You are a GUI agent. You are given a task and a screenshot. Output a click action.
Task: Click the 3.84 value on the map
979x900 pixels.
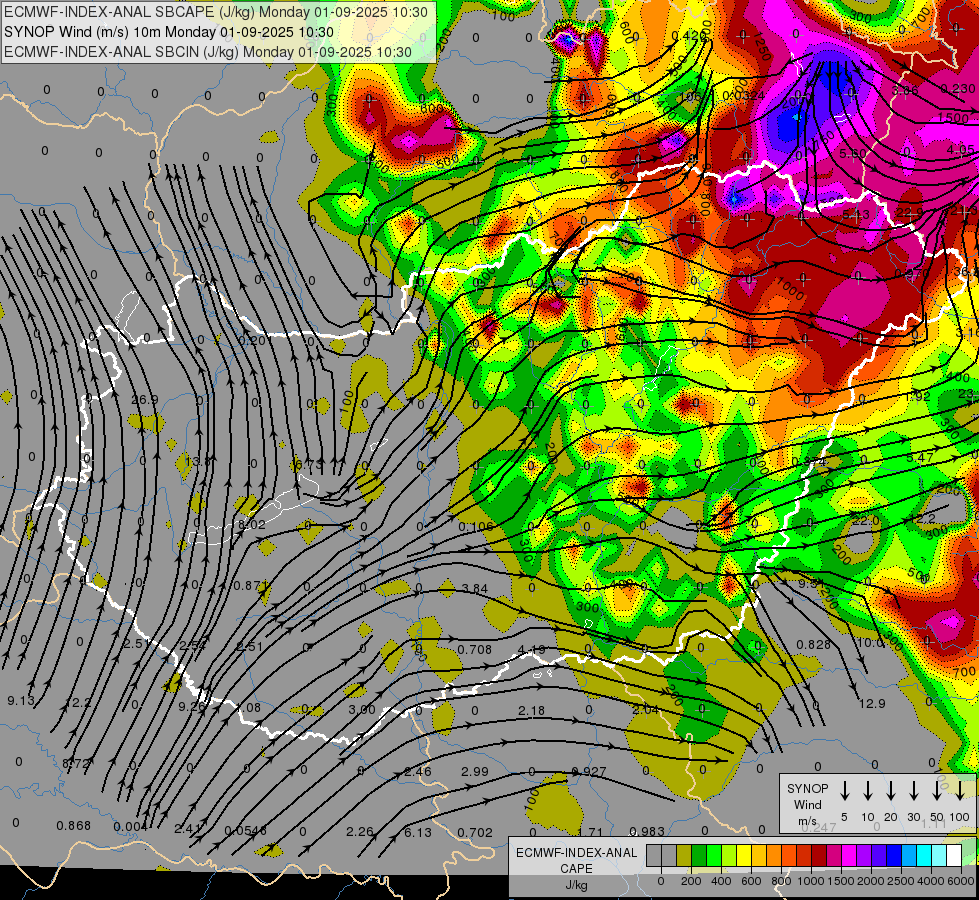pyautogui.click(x=475, y=588)
